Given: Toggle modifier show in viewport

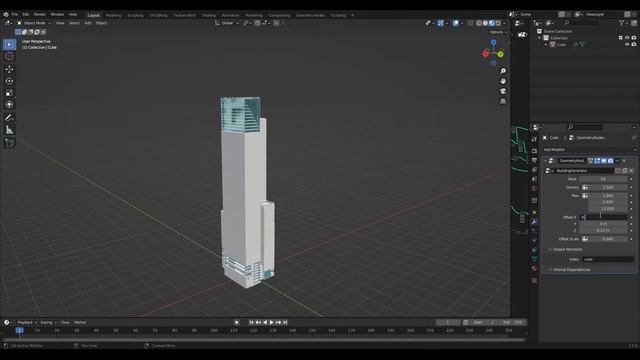Looking at the screenshot, I should point(604,161).
